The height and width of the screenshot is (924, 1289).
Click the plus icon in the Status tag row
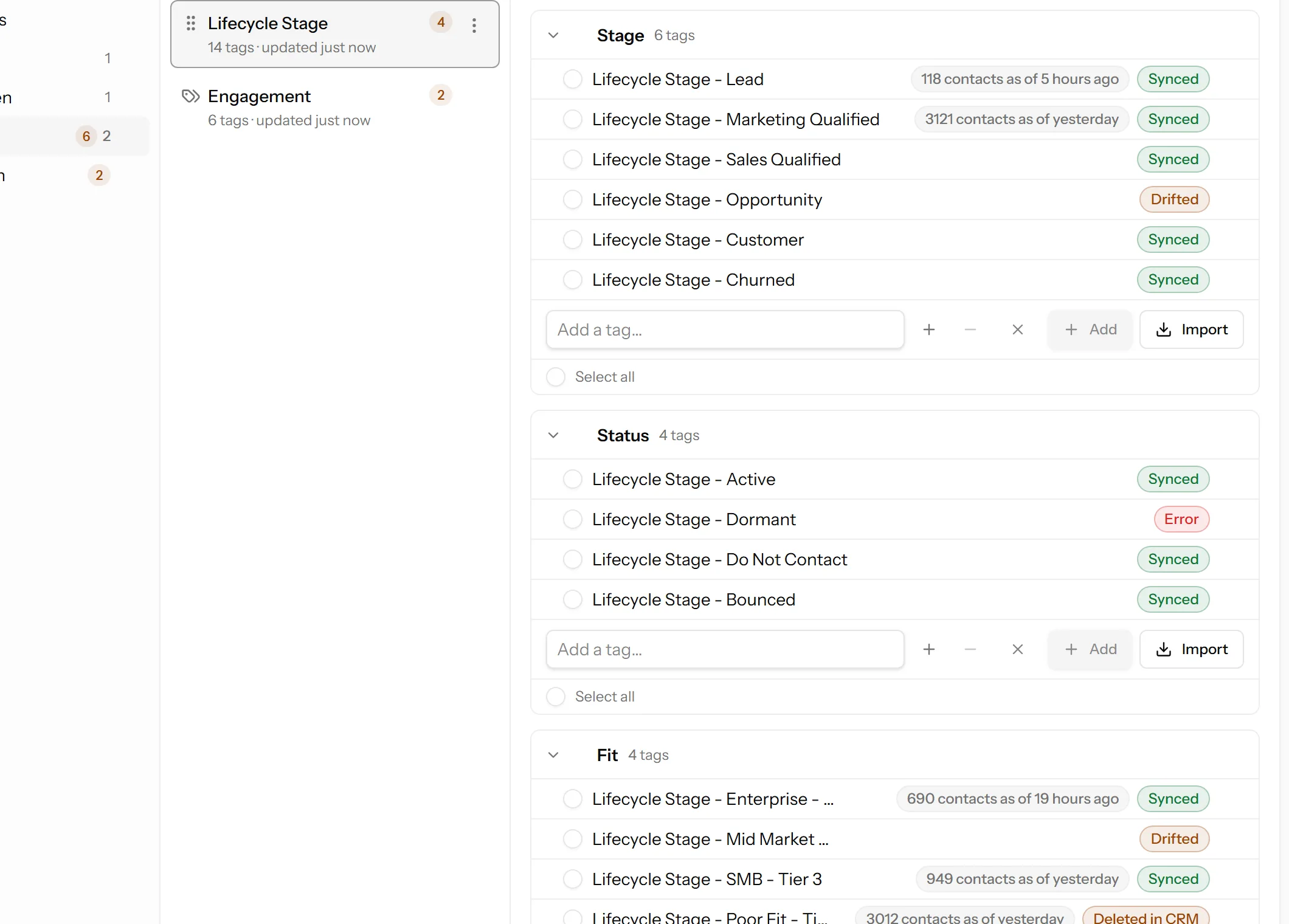tap(929, 649)
